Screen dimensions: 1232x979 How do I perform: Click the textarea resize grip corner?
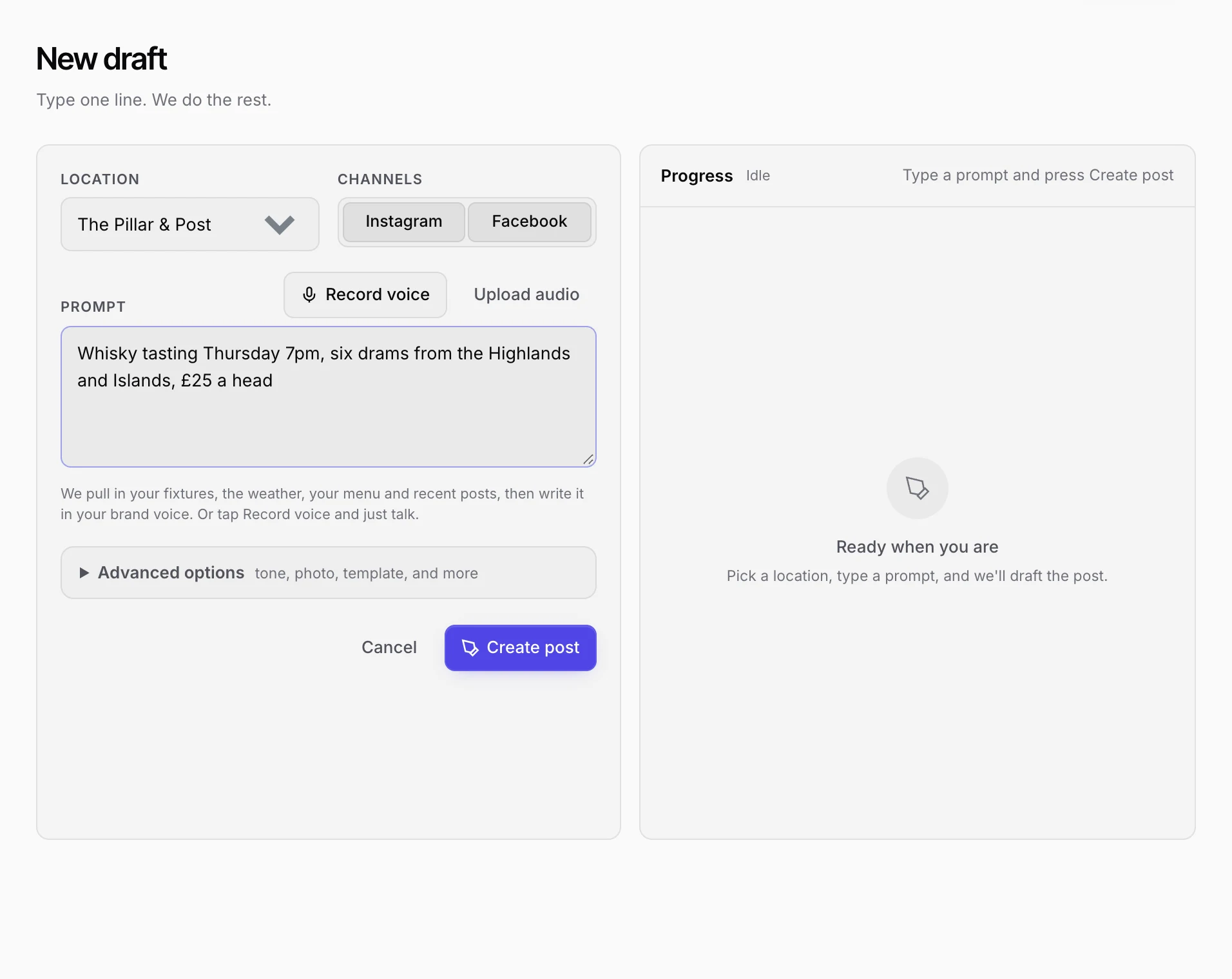tap(588, 459)
